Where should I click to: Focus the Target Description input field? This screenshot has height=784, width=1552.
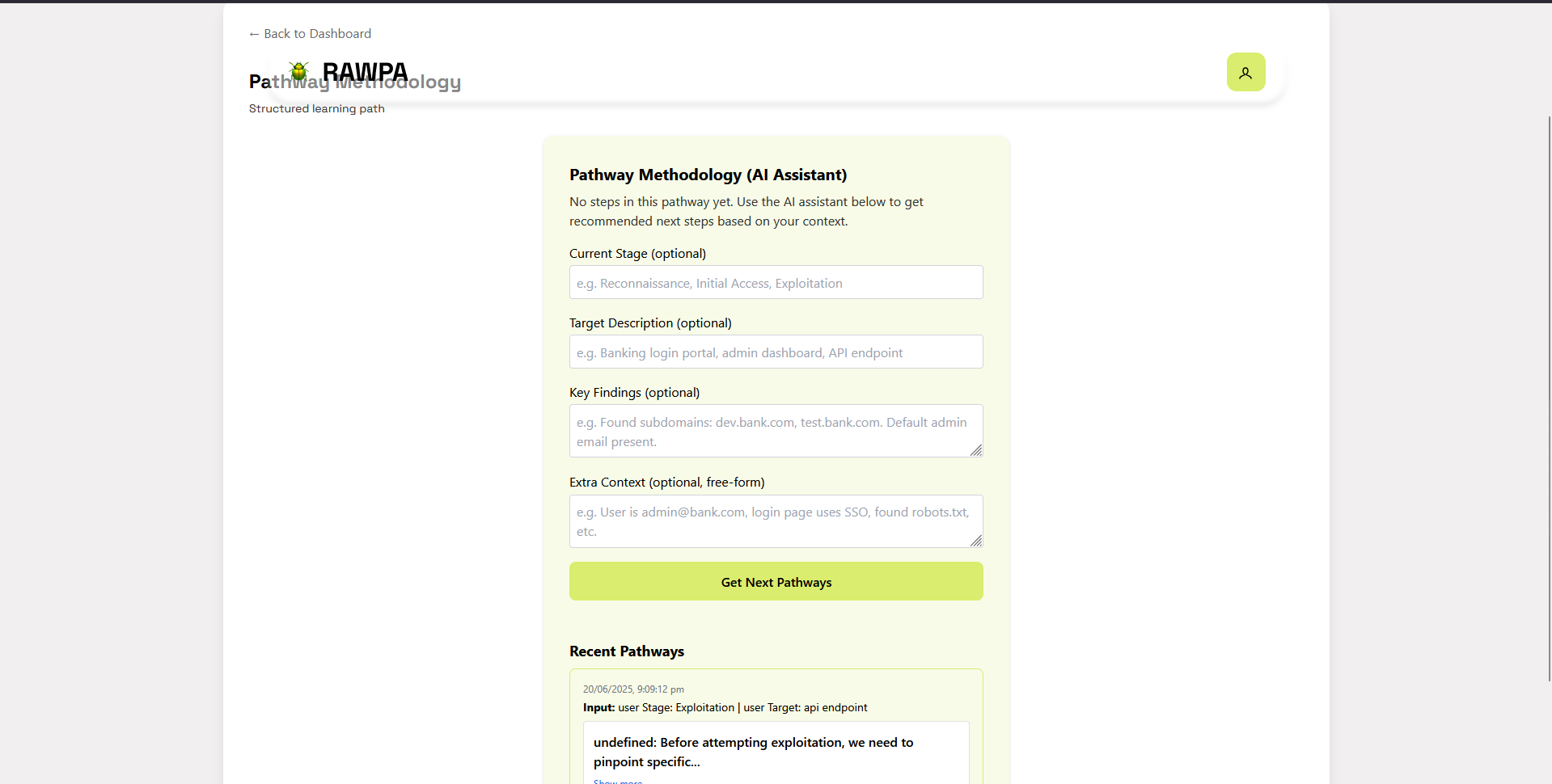(x=776, y=352)
